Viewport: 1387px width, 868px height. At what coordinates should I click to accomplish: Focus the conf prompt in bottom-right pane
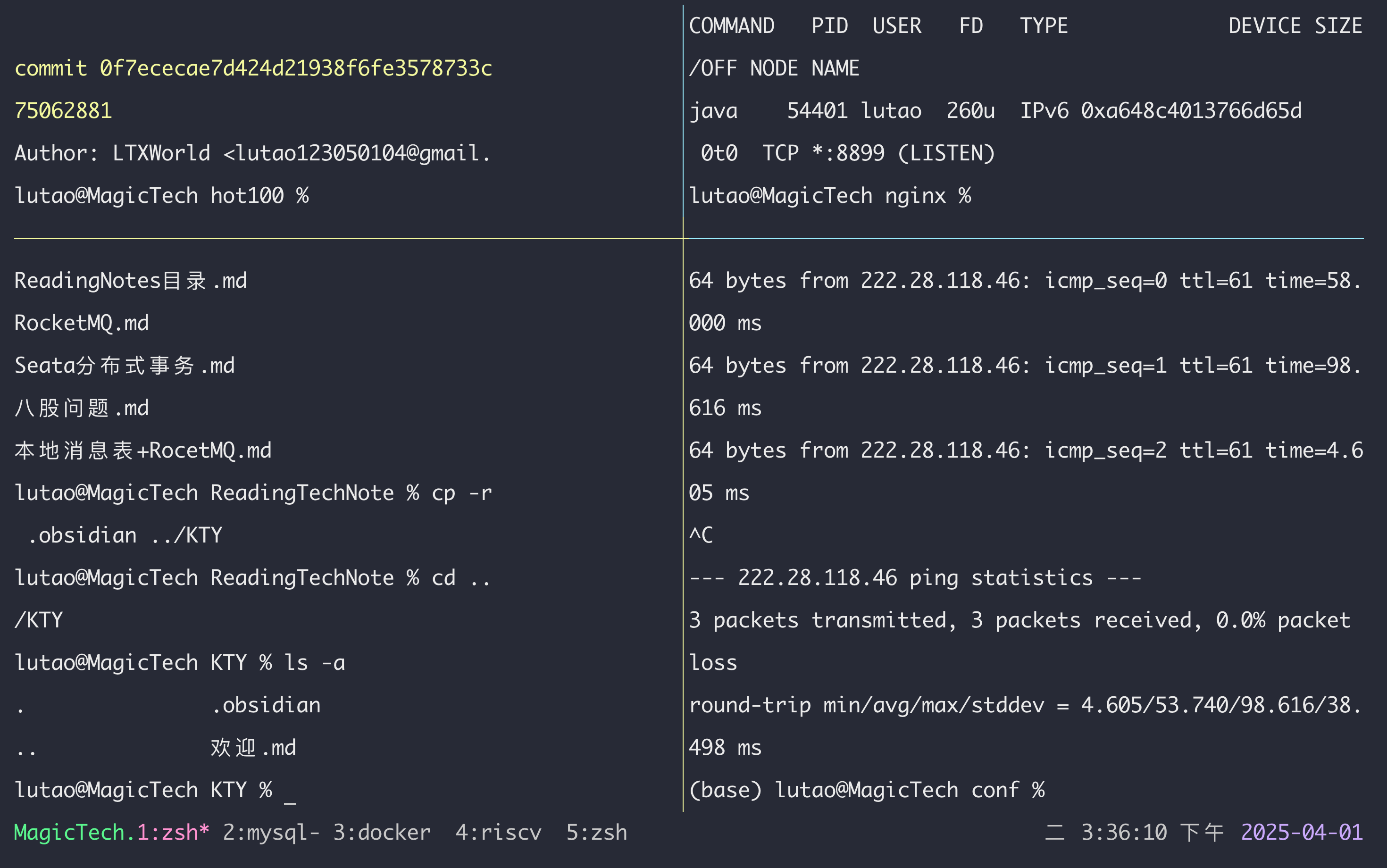tap(866, 791)
